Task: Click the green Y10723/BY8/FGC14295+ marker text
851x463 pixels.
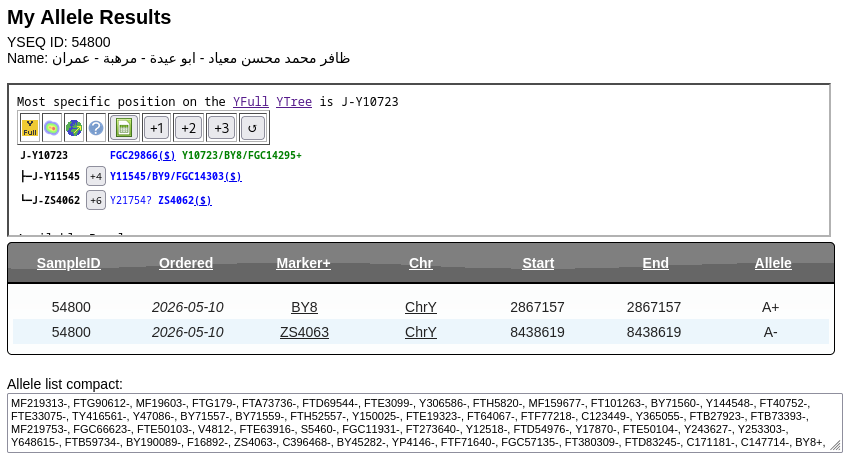Action: (242, 155)
